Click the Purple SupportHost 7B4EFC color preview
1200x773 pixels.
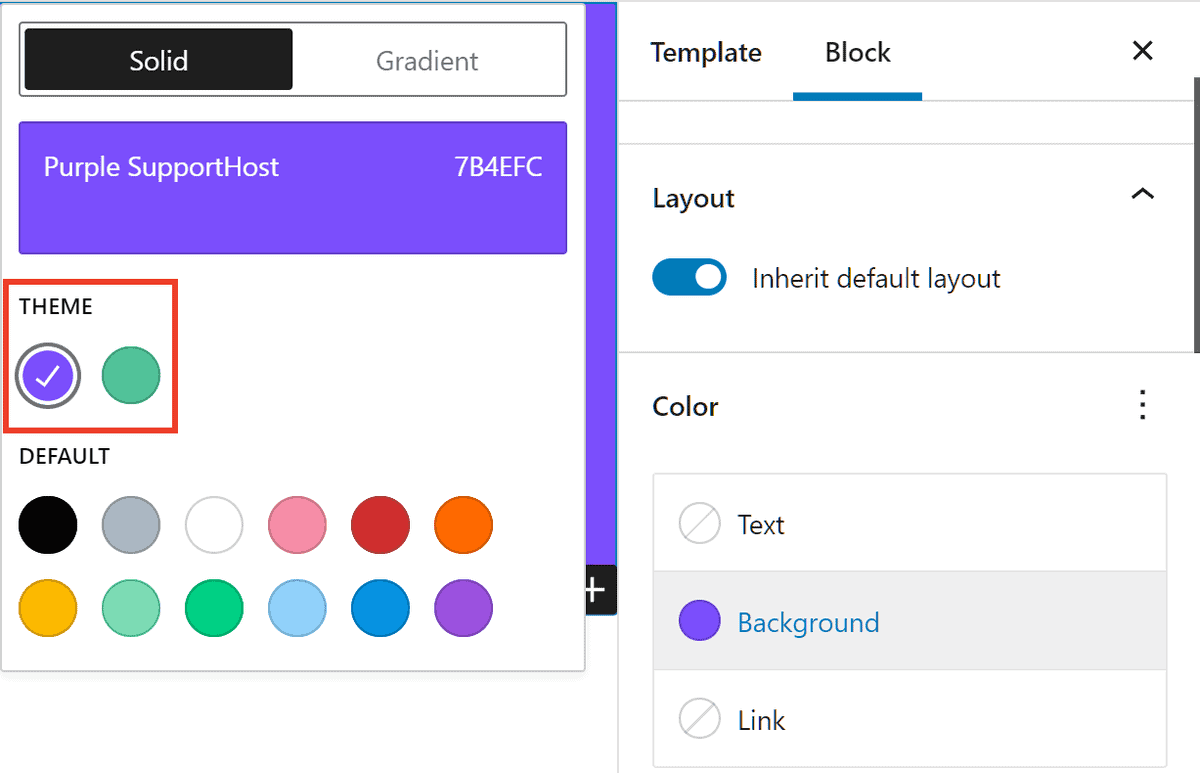point(292,187)
